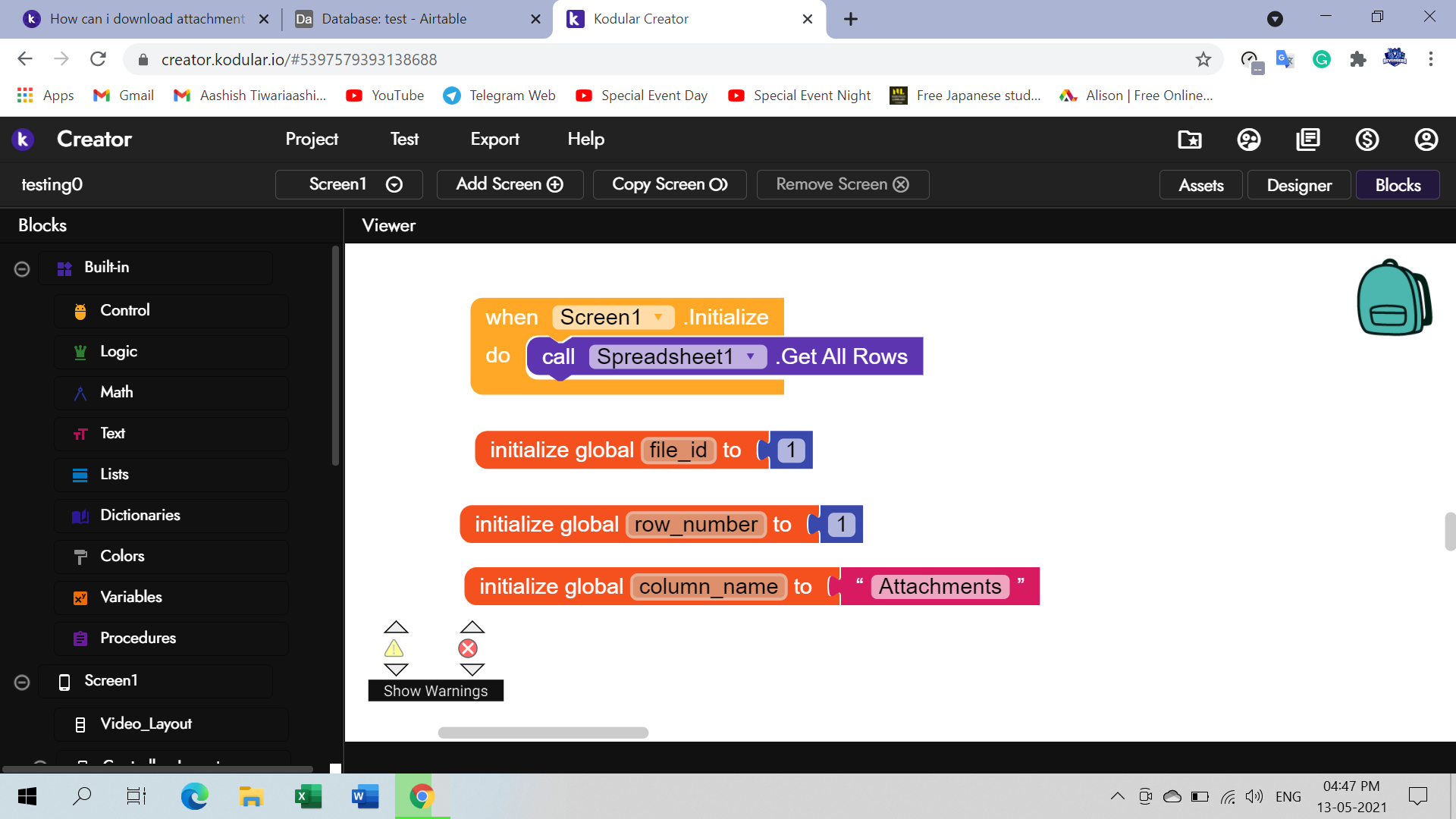The height and width of the screenshot is (819, 1456).
Task: Click the starred folder projects icon
Action: pyautogui.click(x=1189, y=140)
